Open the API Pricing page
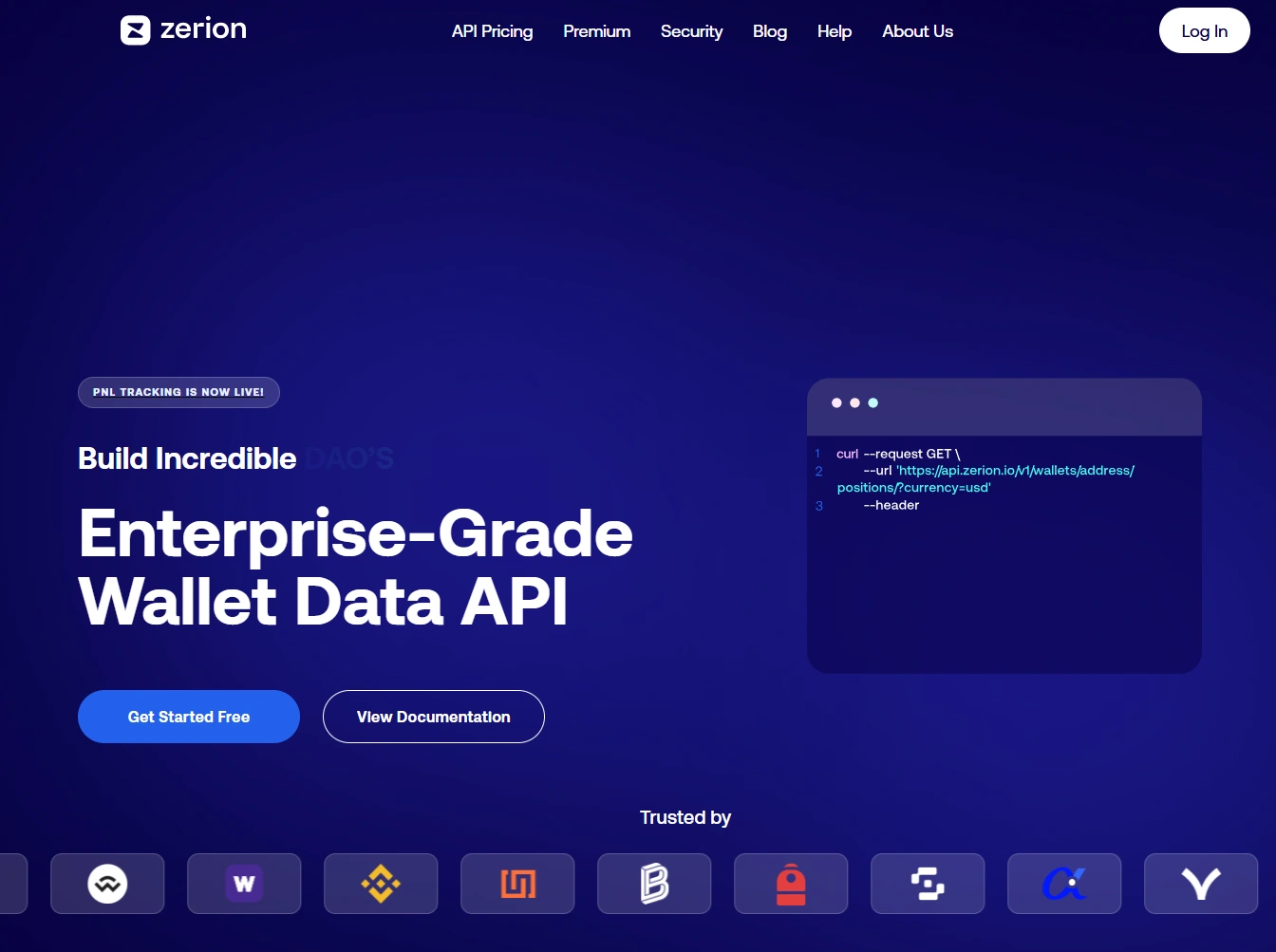 coord(492,31)
